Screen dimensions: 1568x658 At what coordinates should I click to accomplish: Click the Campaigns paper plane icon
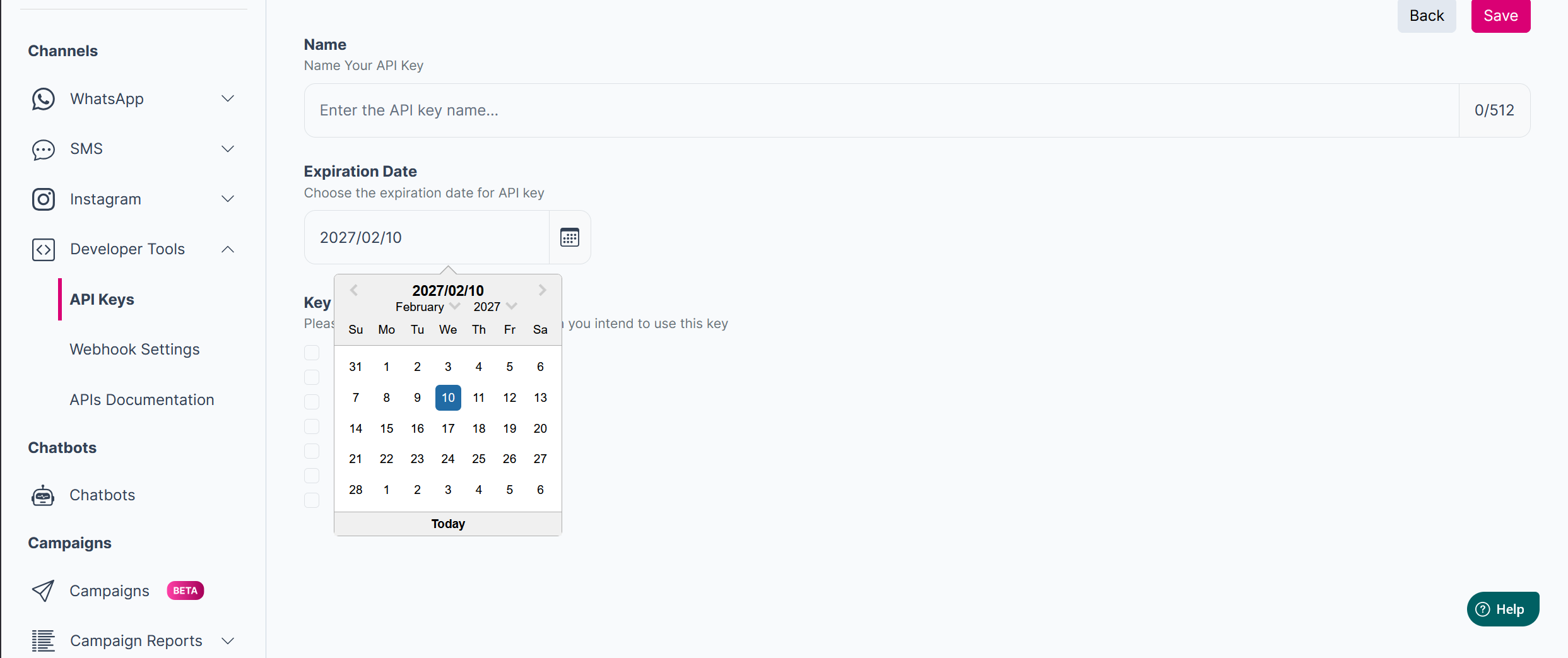tap(43, 591)
